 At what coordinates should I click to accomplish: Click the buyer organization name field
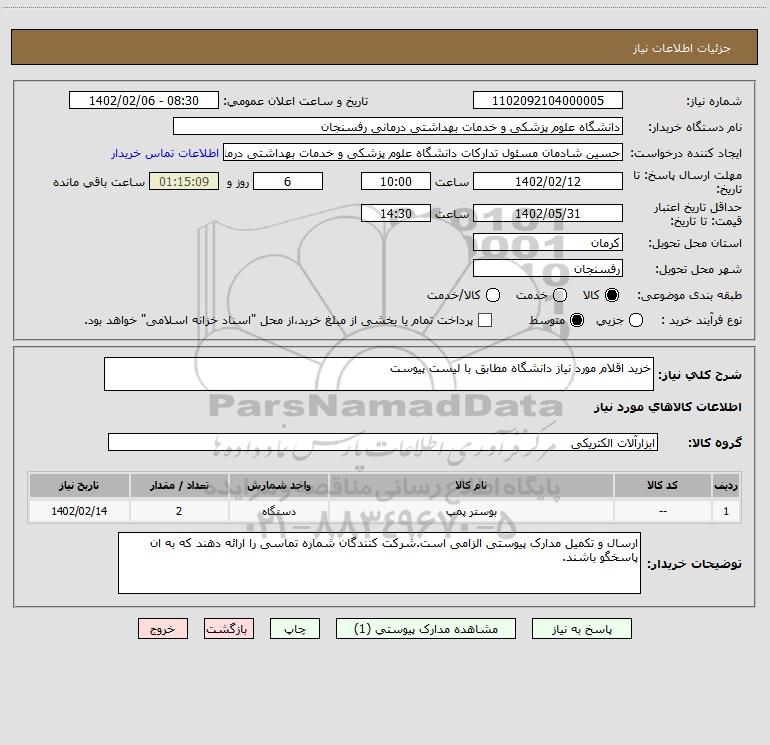[398, 126]
